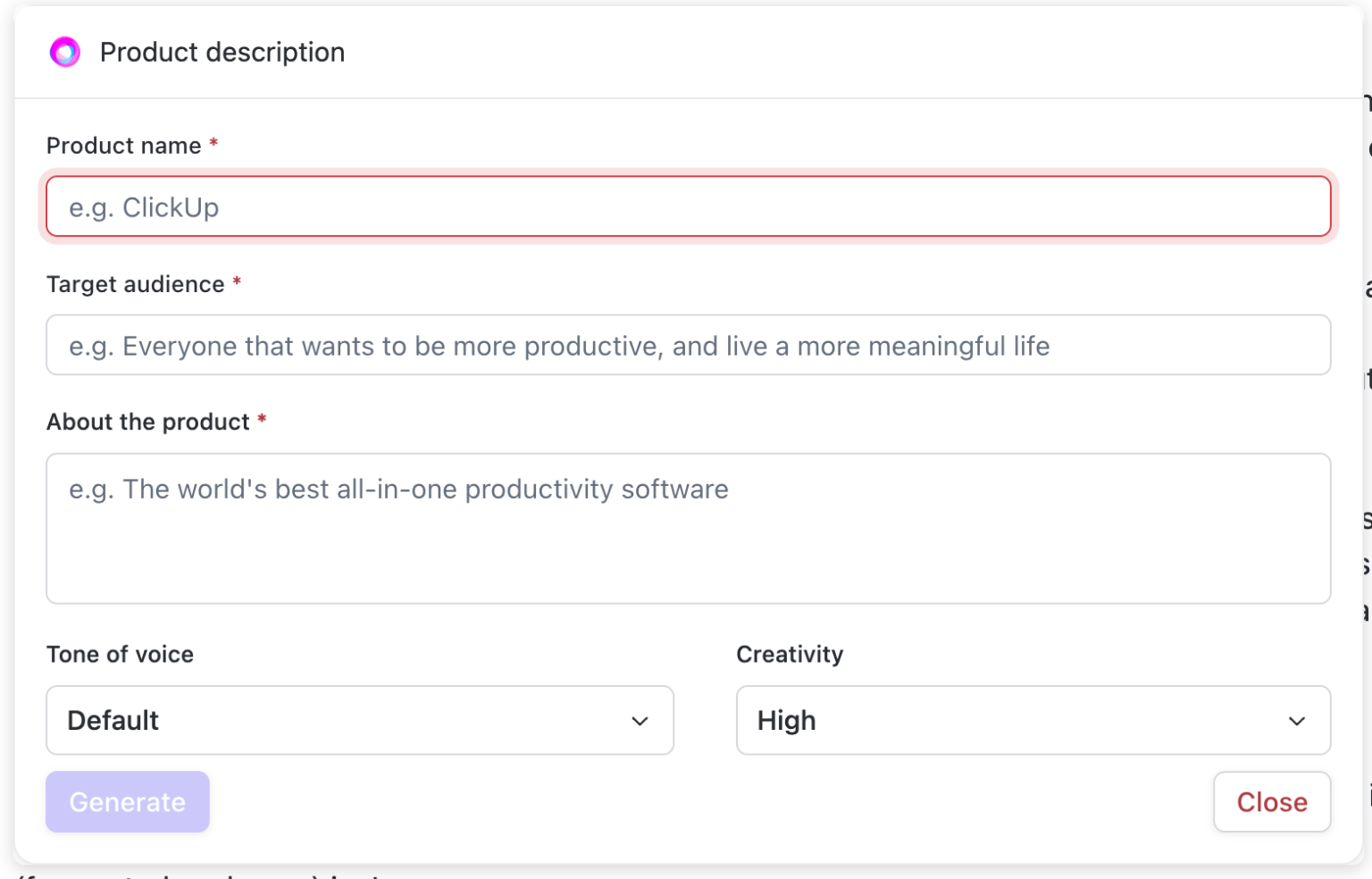Expand the Default tone selector
Viewport: 1372px width, 879px height.
coord(359,720)
